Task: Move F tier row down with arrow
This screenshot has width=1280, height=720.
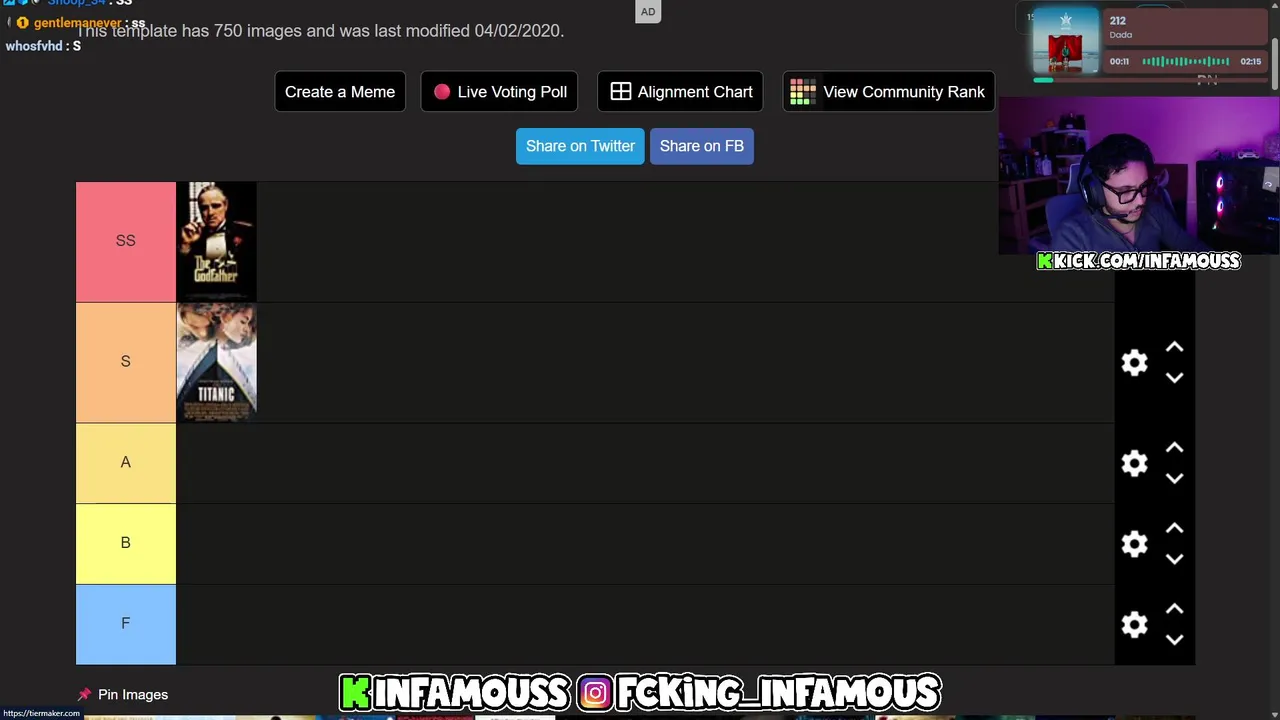Action: pos(1175,640)
